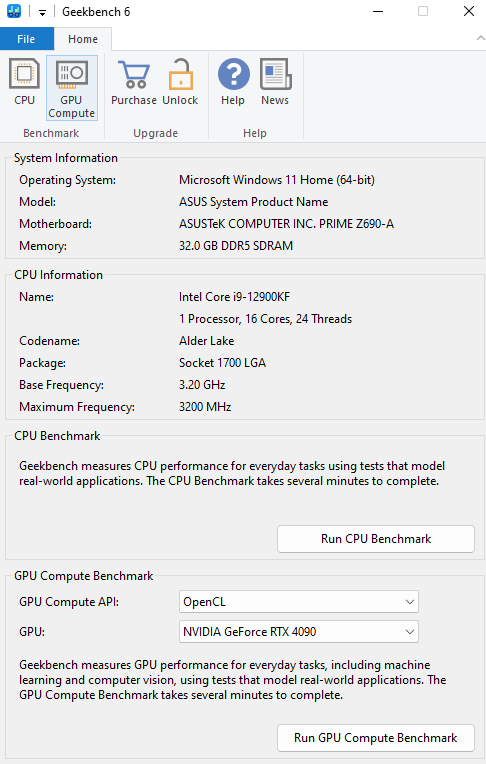
Task: Click the GPU Compute Benchmark group heading
Action: click(x=84, y=576)
